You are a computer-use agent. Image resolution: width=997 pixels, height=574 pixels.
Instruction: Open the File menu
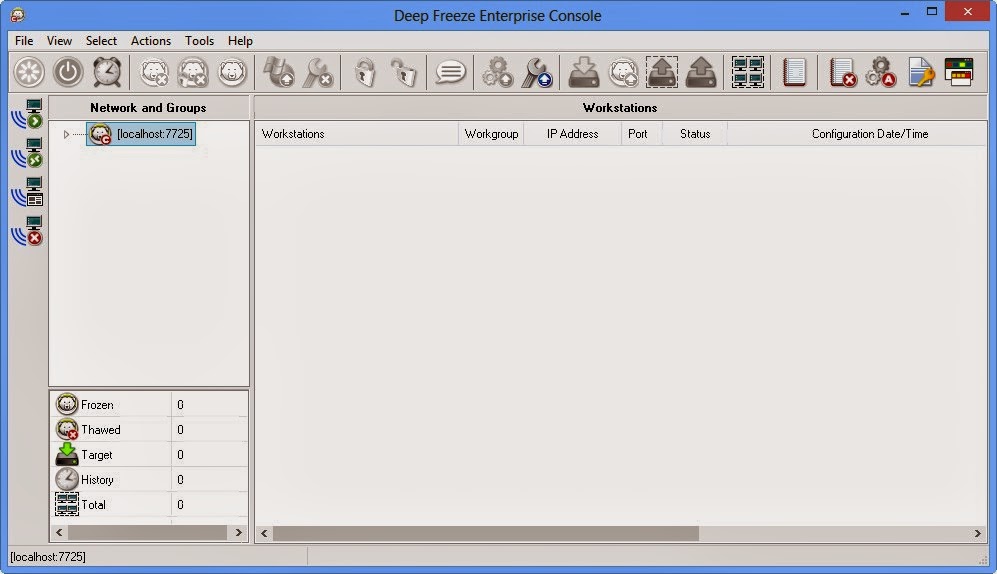[x=24, y=41]
